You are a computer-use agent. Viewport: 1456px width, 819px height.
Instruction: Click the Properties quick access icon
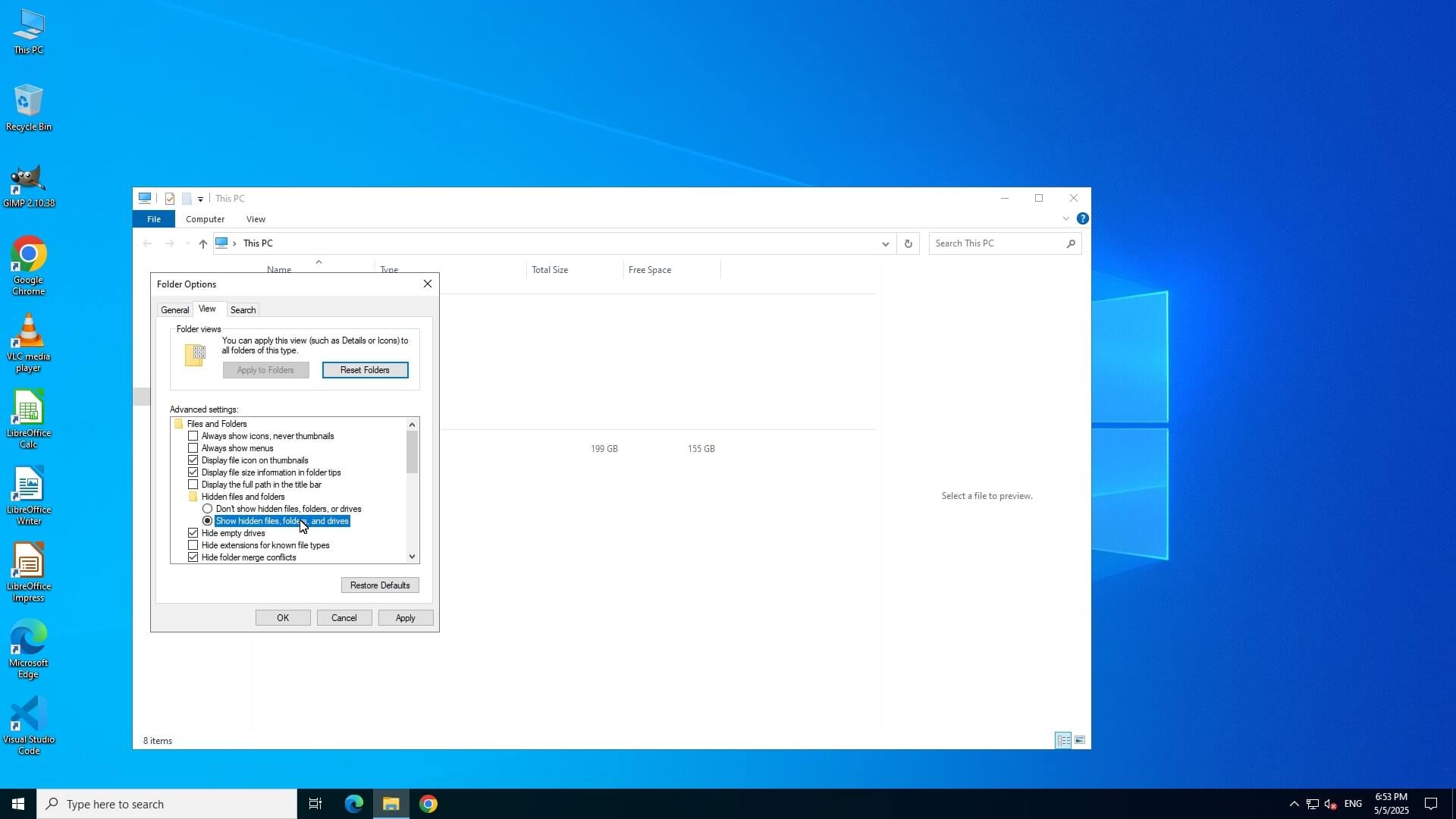click(x=170, y=199)
